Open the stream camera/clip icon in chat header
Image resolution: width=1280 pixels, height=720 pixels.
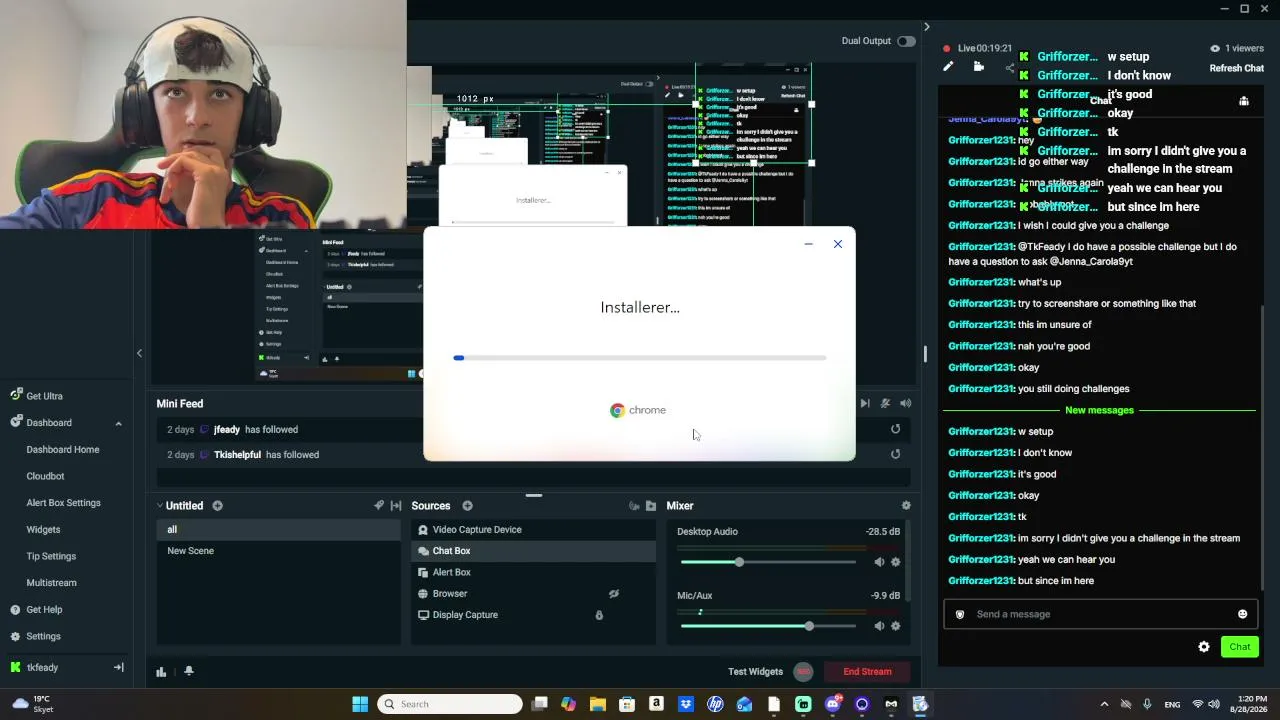click(x=979, y=67)
